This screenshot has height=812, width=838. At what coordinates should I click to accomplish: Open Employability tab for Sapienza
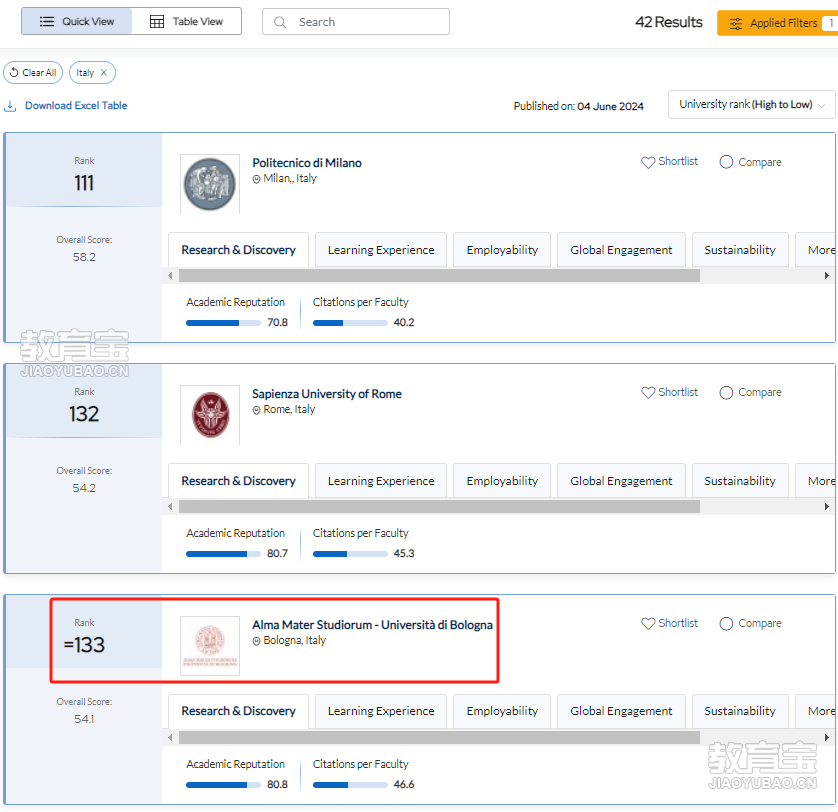point(502,481)
